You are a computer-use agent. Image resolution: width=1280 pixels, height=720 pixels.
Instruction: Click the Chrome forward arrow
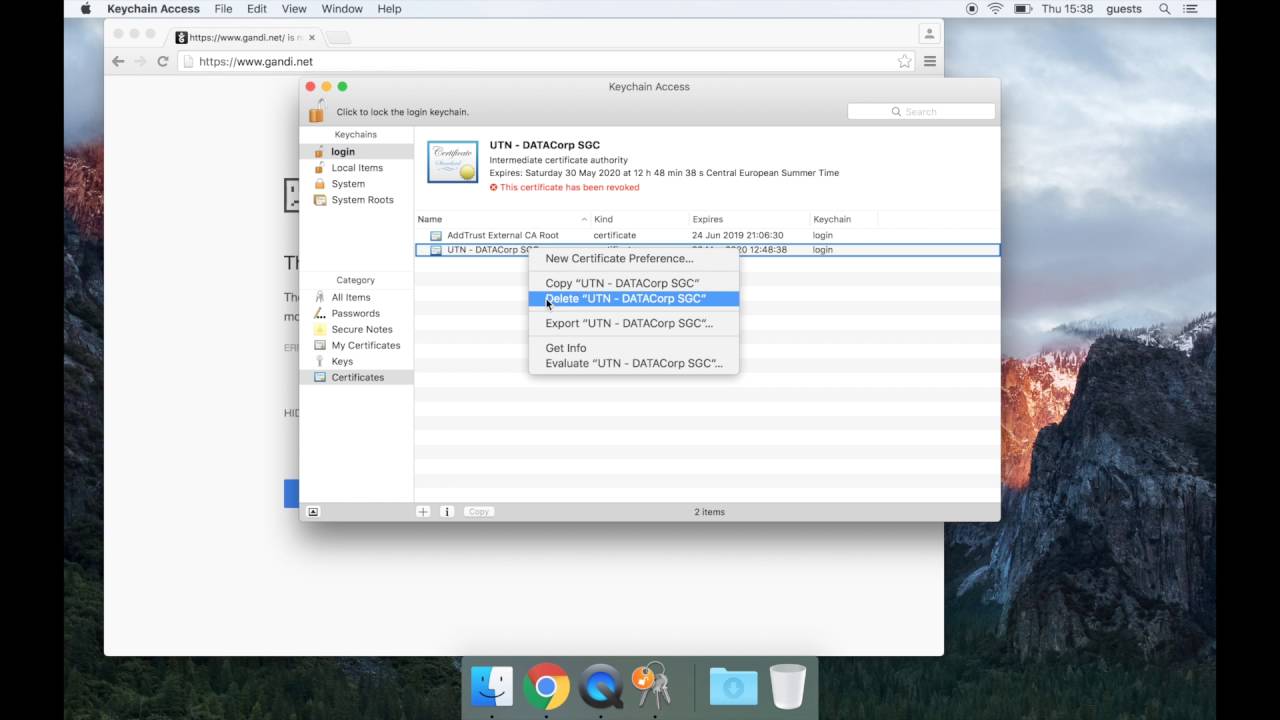tap(140, 61)
